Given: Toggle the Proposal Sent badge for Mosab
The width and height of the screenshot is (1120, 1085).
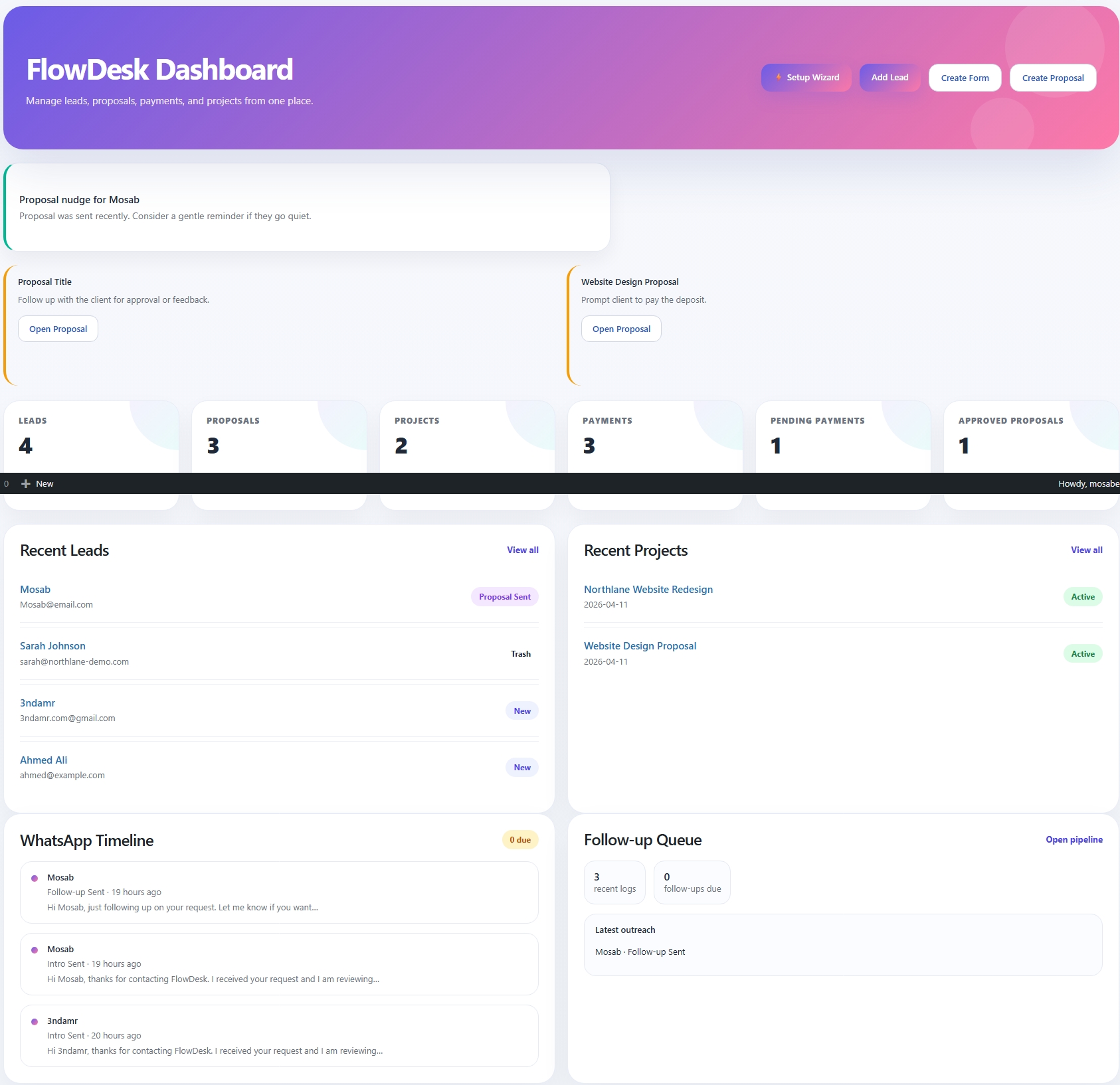Looking at the screenshot, I should [x=504, y=596].
